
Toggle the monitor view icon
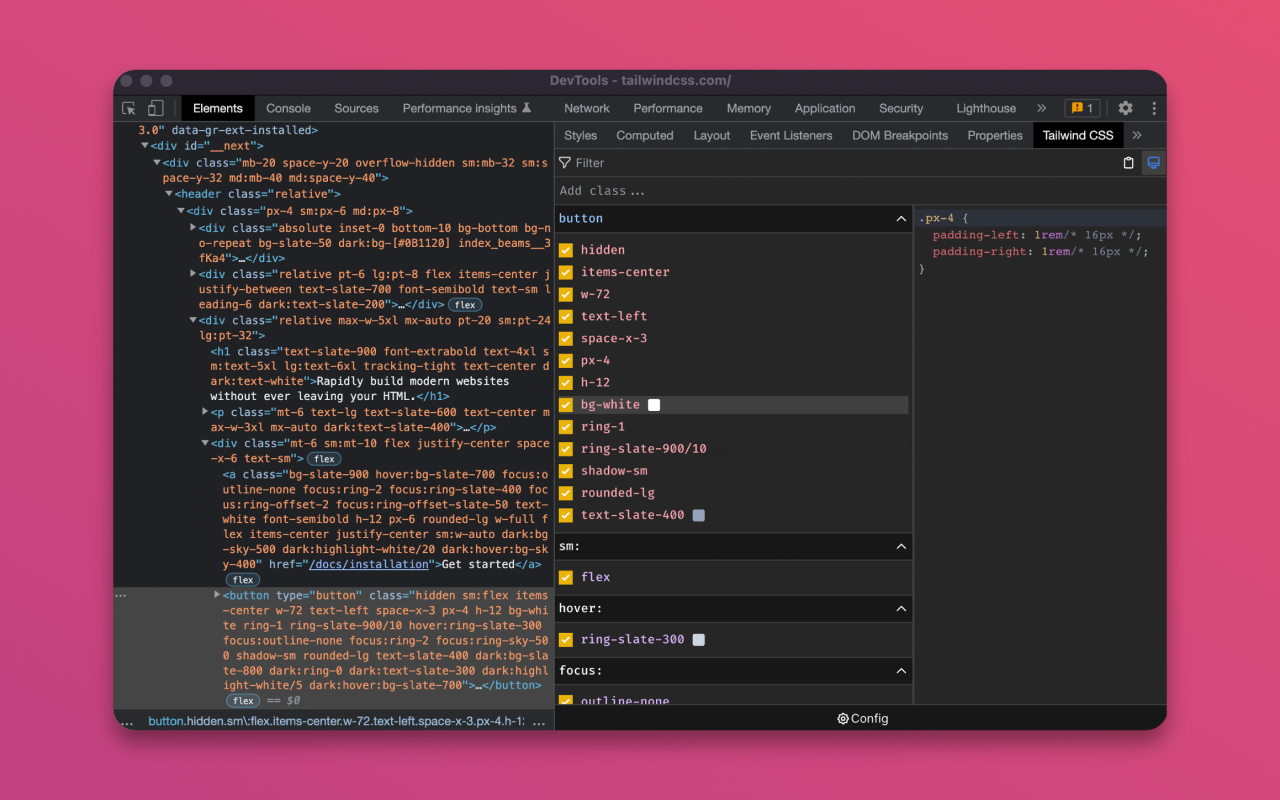pyautogui.click(x=1154, y=163)
